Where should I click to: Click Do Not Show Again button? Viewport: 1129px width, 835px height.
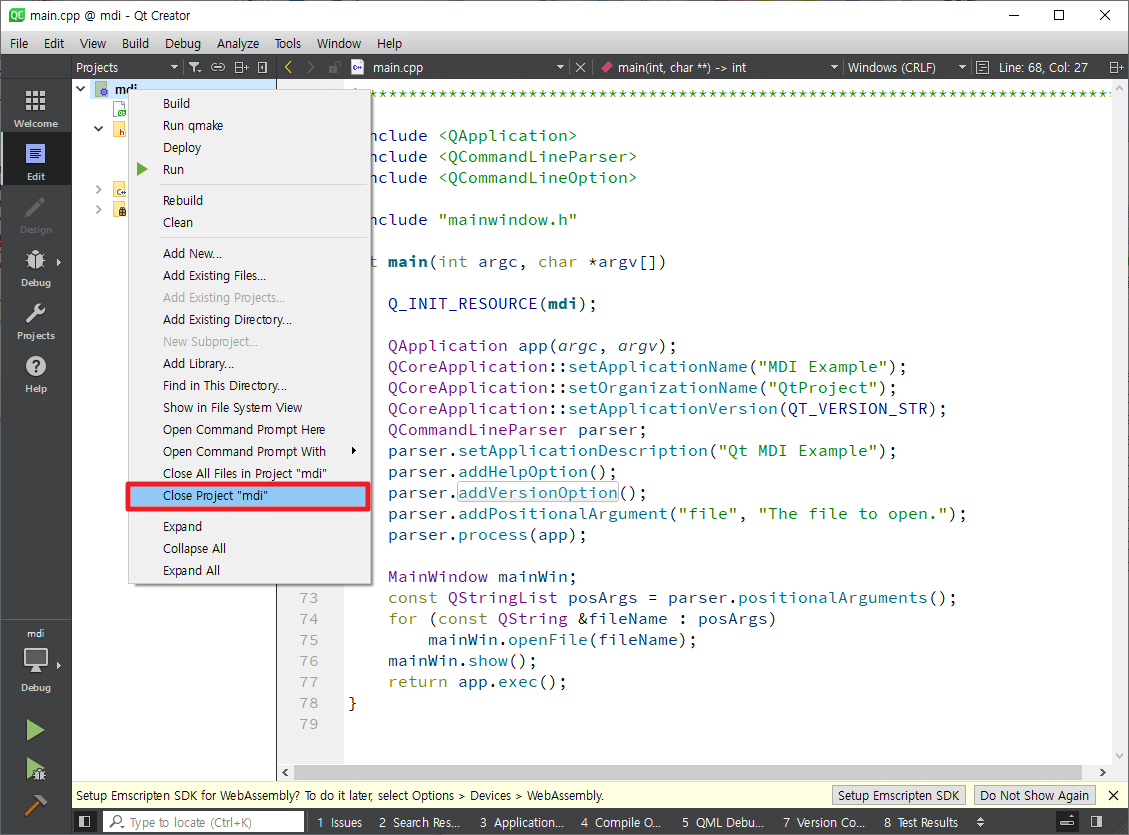[1034, 795]
